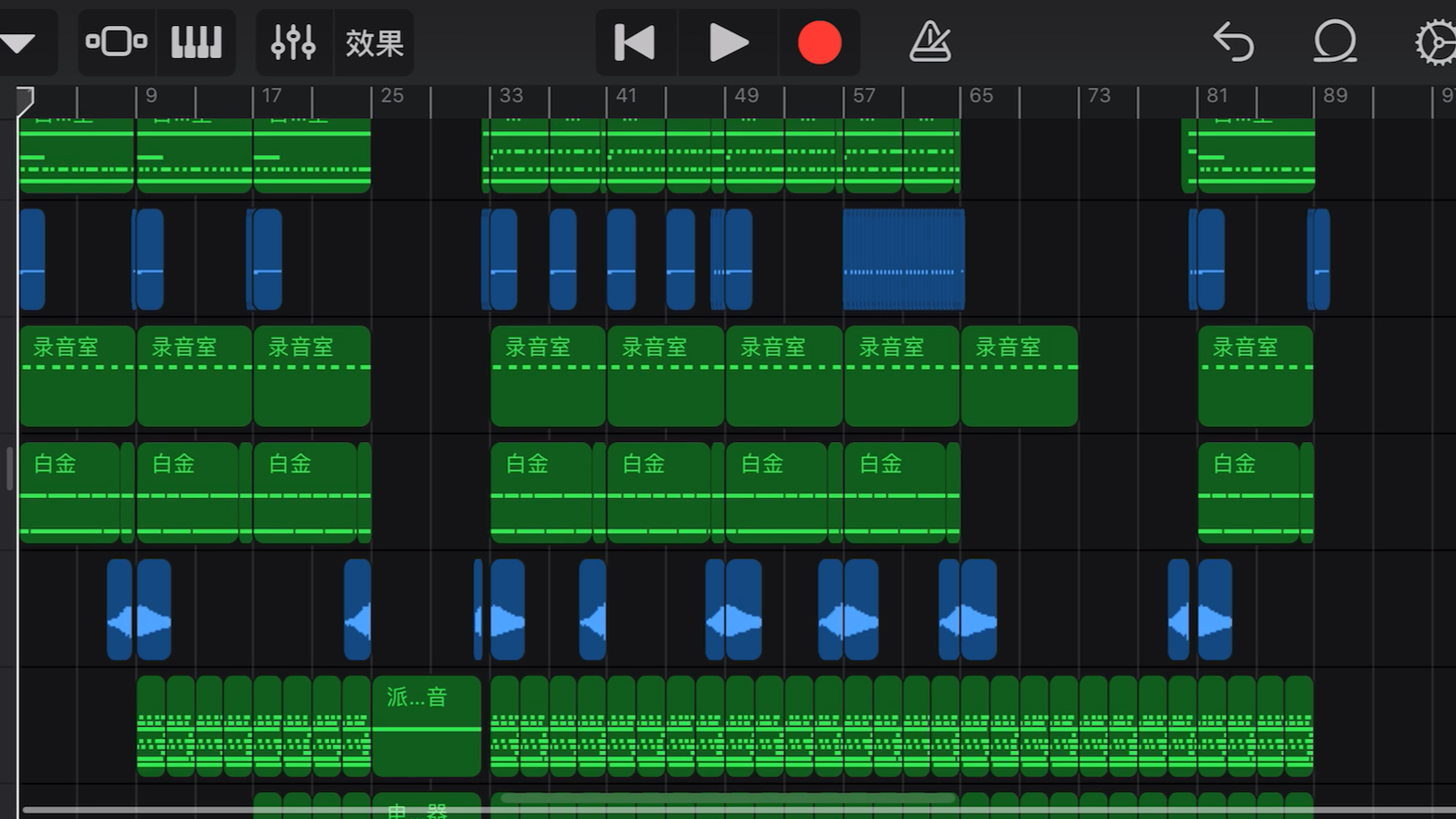Select the 录音室 region starting at bar 33
The height and width of the screenshot is (819, 1456).
coord(548,376)
